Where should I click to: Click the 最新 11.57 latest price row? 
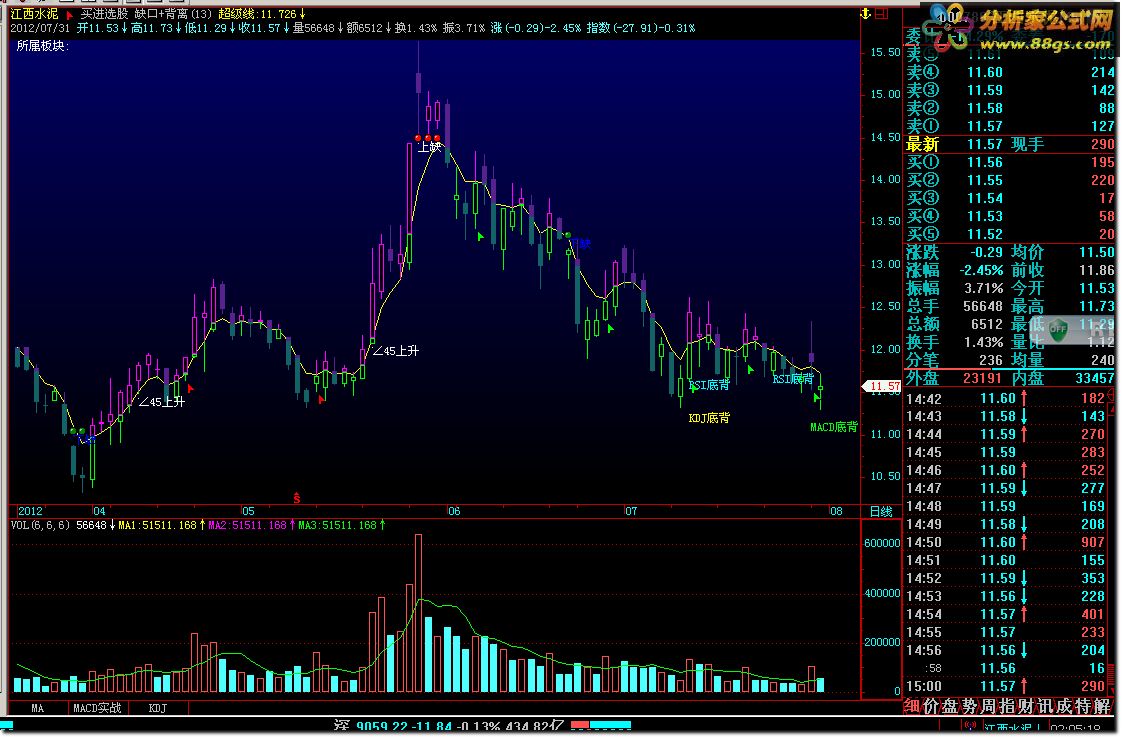[x=1010, y=144]
